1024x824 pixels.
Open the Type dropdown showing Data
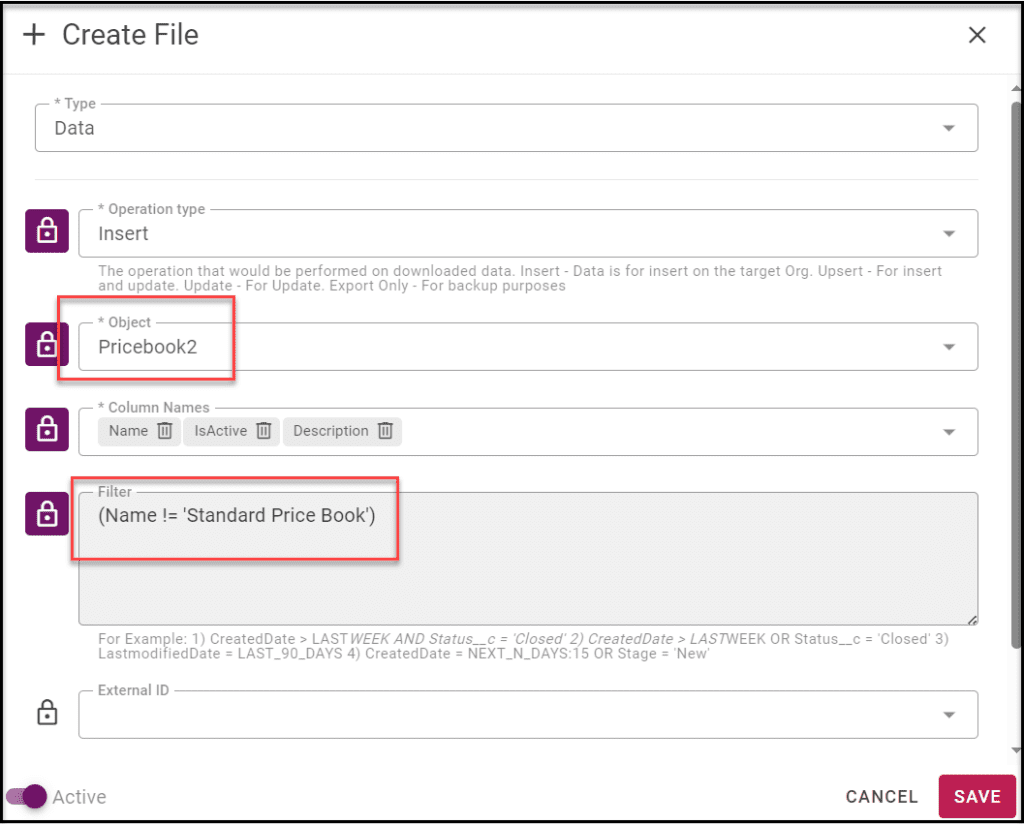point(506,128)
